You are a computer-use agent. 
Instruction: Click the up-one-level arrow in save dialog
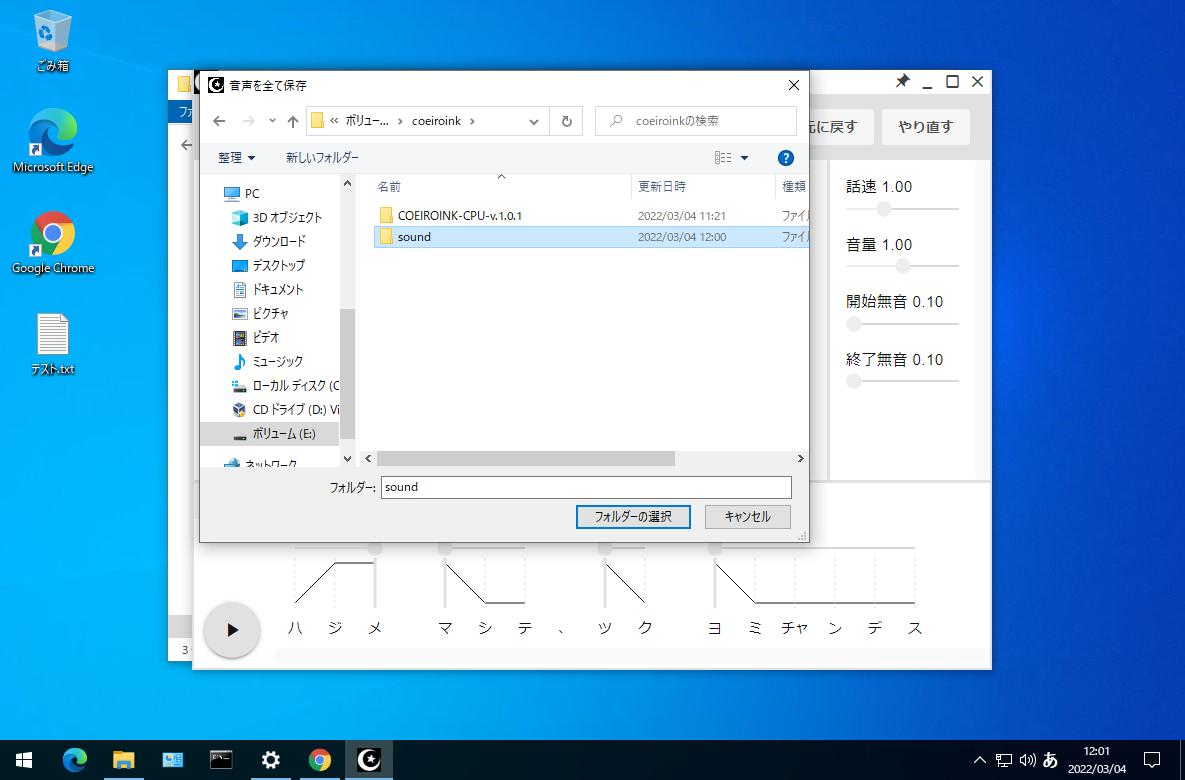click(x=293, y=121)
